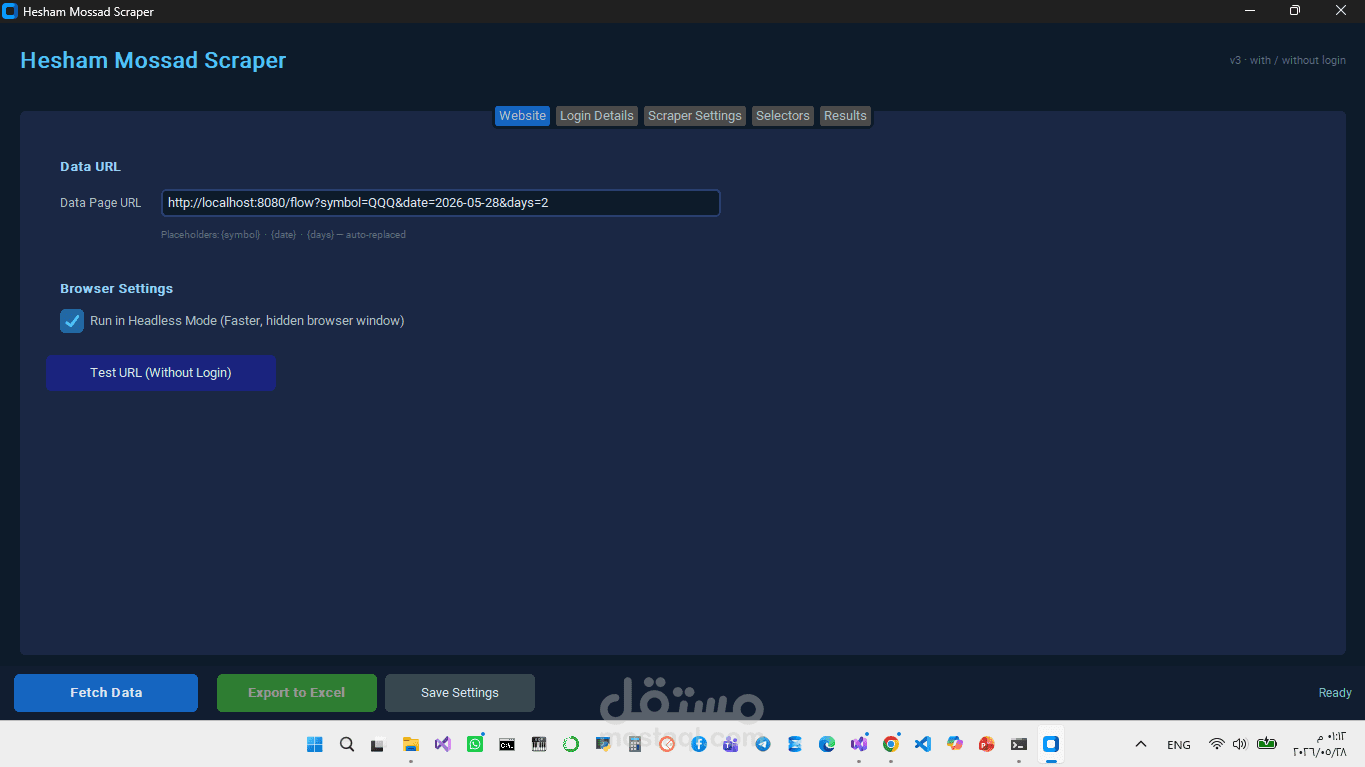This screenshot has height=767, width=1365.
Task: Click the 'v3 · with / without login' text
Action: coord(1288,60)
